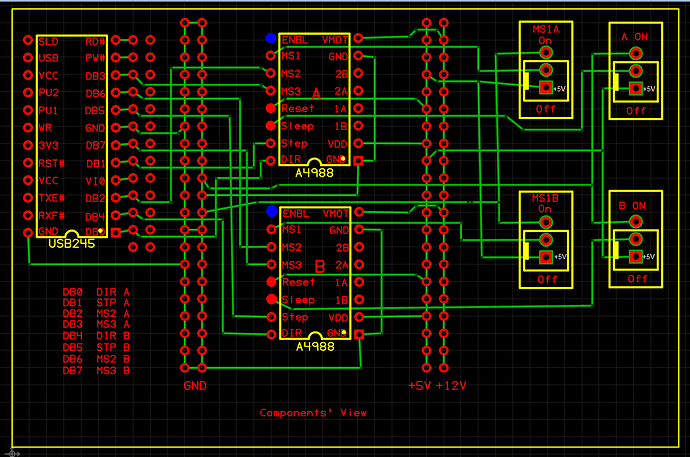Click the square DB0 pad on USB245
690x457 pixels.
coord(115,232)
